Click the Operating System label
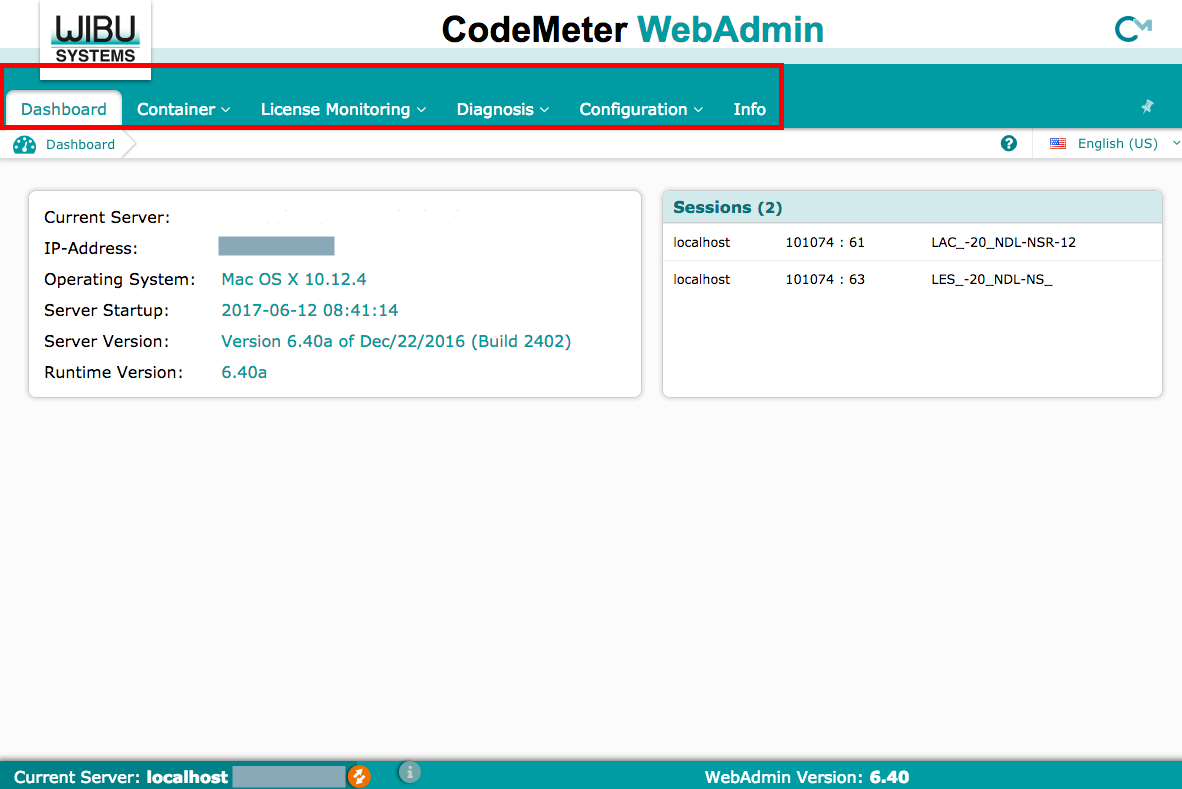This screenshot has width=1182, height=789. pyautogui.click(x=119, y=280)
